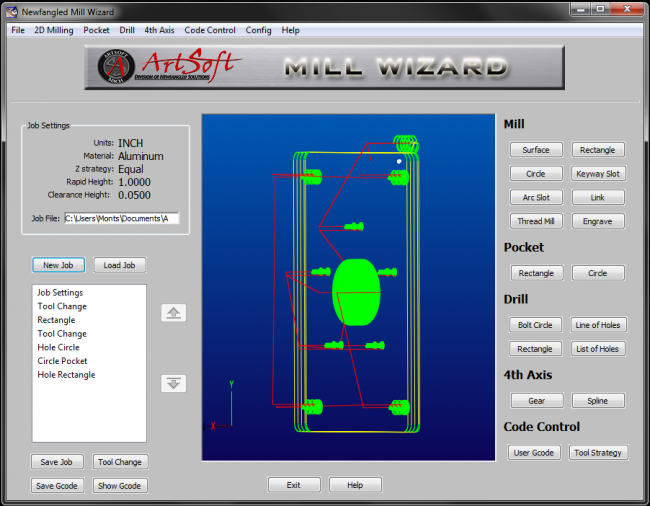Image resolution: width=650 pixels, height=506 pixels.
Task: Click the Engrave button
Action: point(598,221)
